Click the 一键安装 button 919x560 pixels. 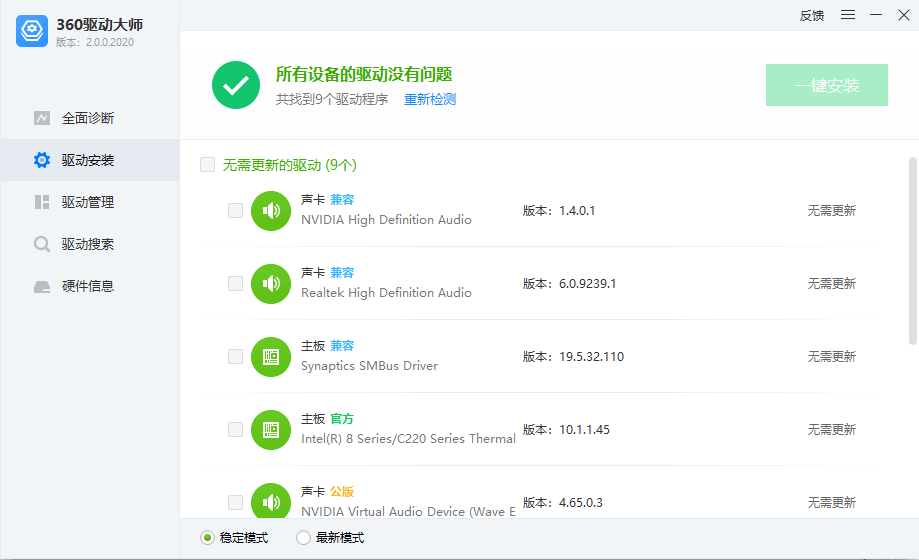tap(826, 85)
